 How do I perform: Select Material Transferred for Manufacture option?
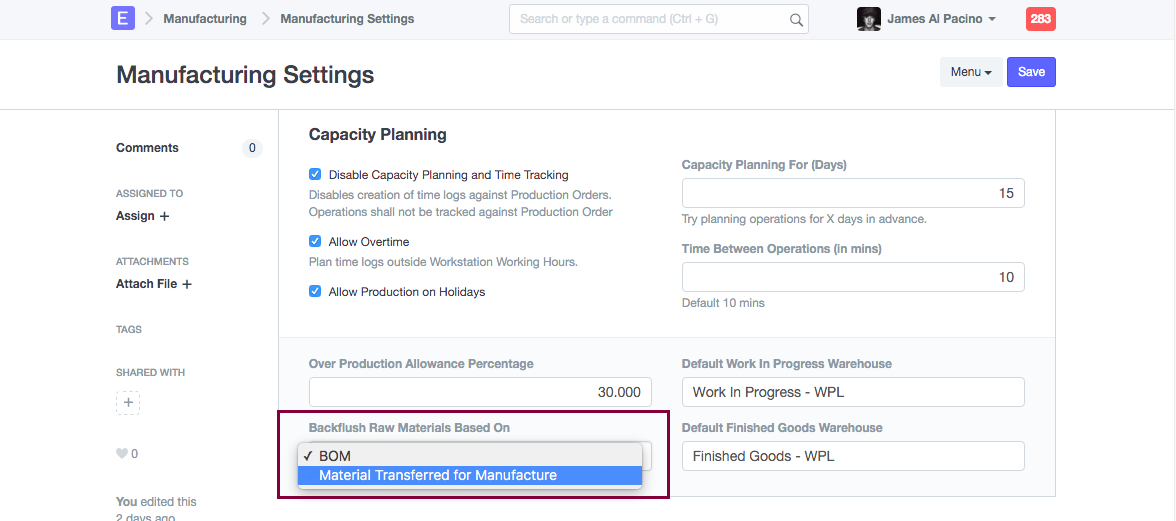coord(438,475)
